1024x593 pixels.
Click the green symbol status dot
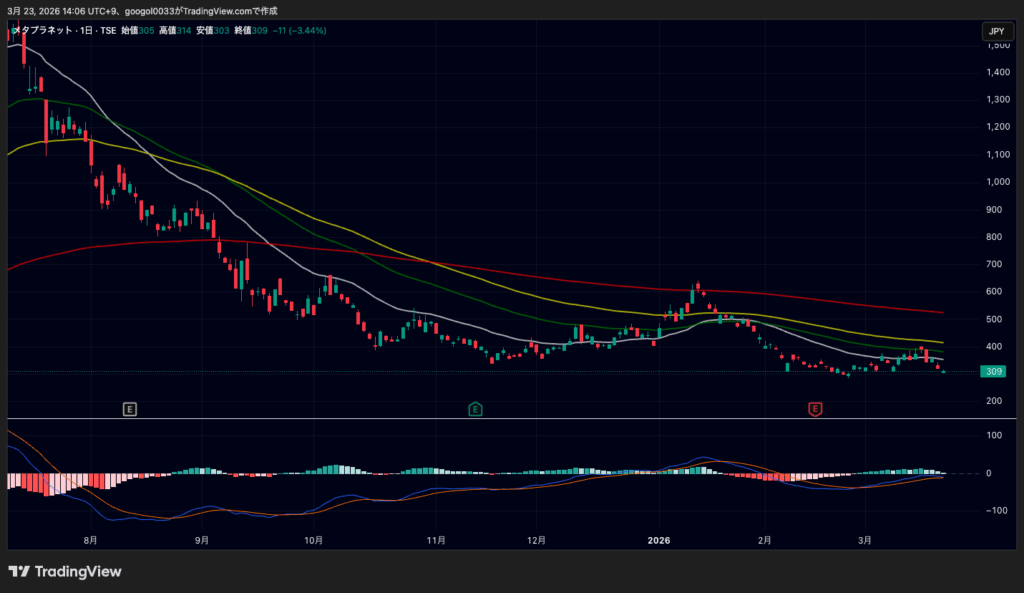click(10, 32)
